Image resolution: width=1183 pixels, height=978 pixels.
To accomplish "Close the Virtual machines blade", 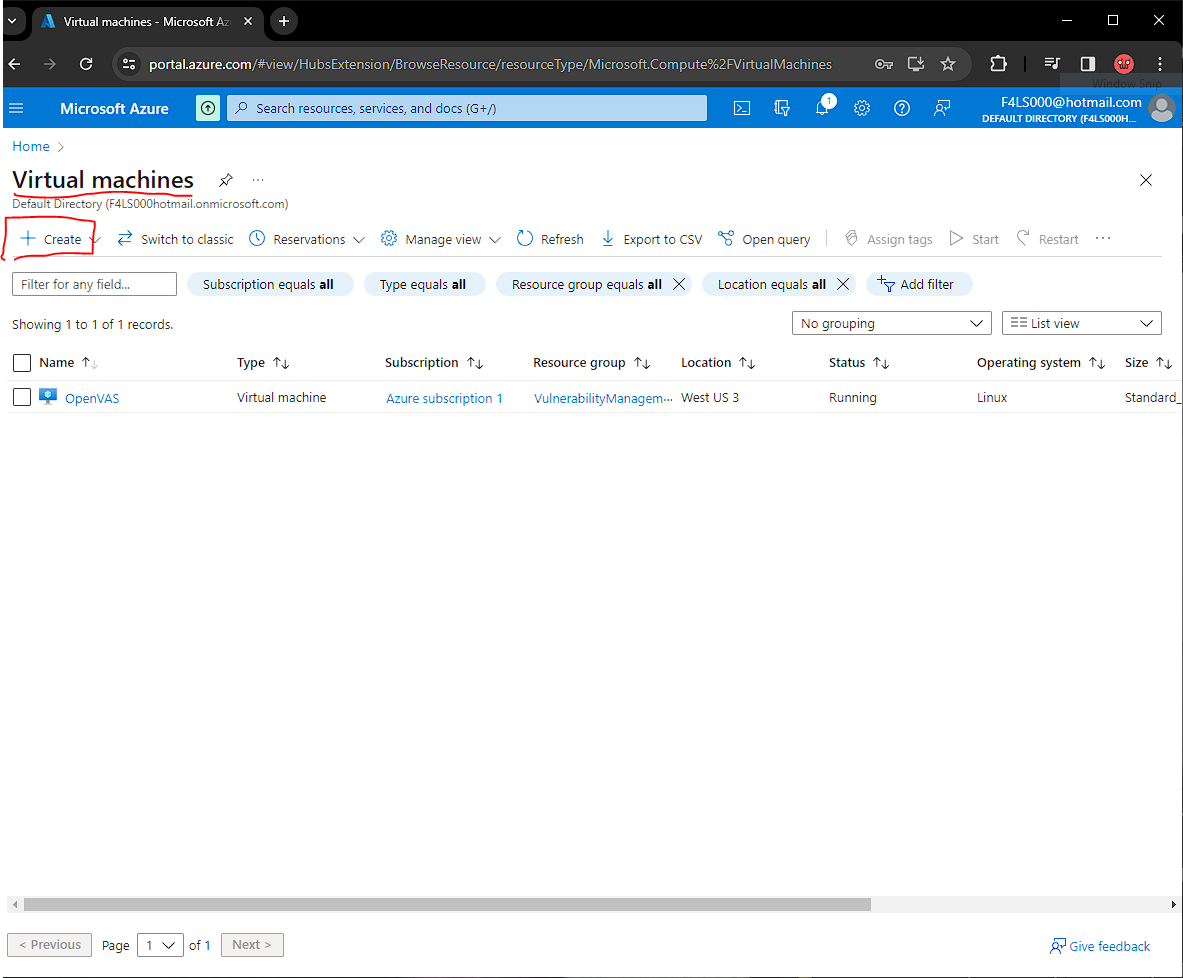I will click(x=1145, y=180).
